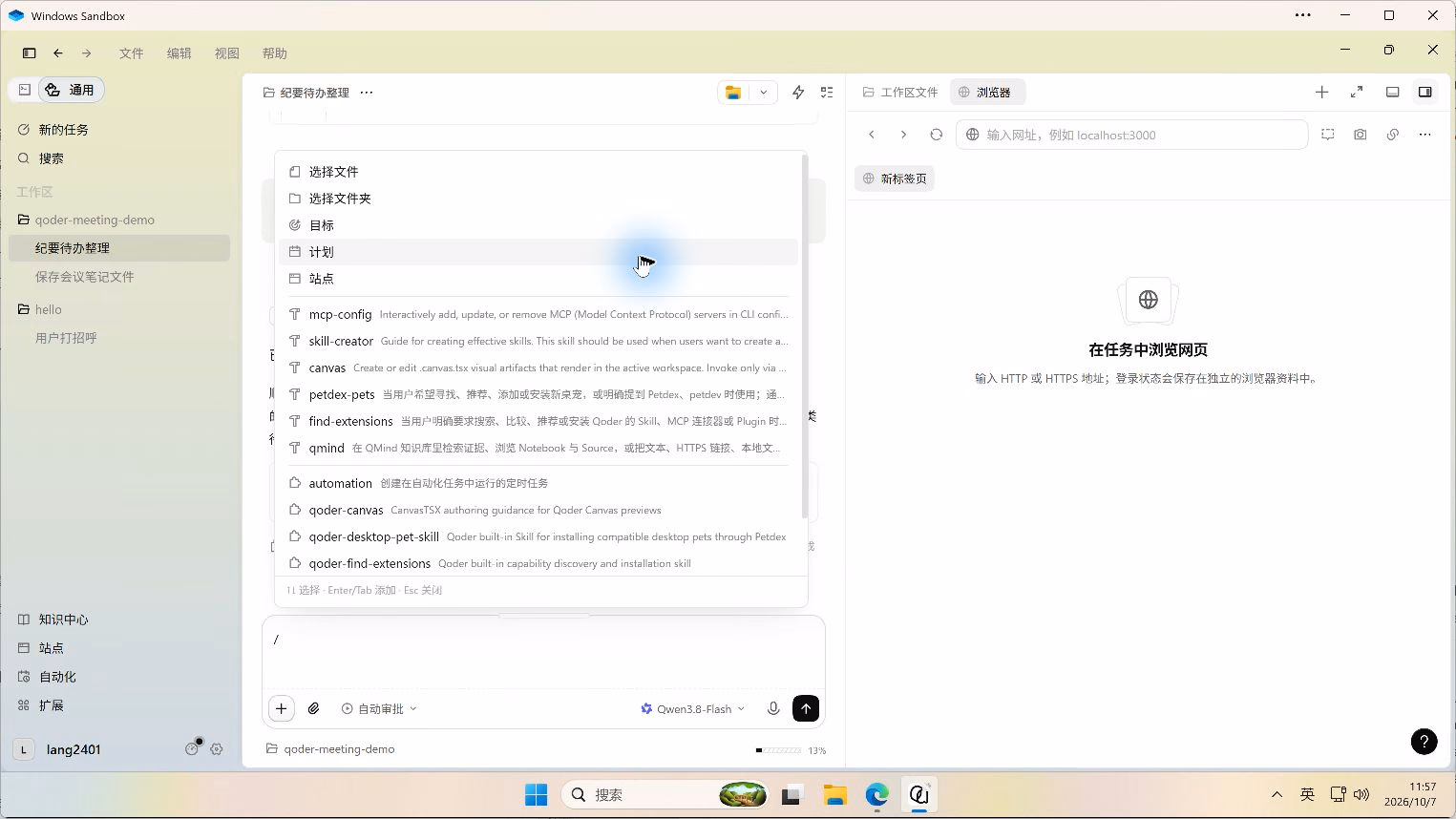Open the task checklist icon in chat header
This screenshot has height=819, width=1456.
[827, 93]
